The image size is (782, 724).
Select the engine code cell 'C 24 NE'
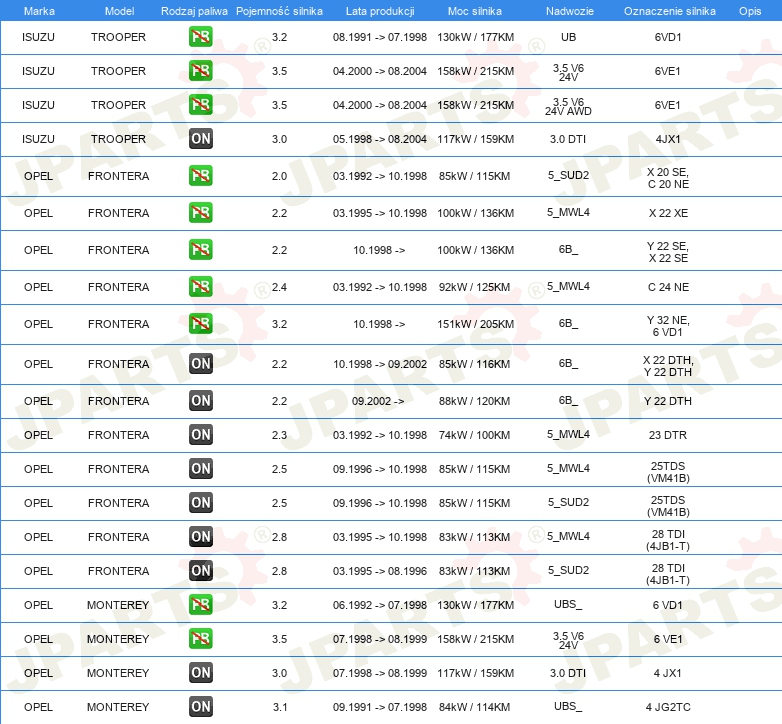coord(668,287)
